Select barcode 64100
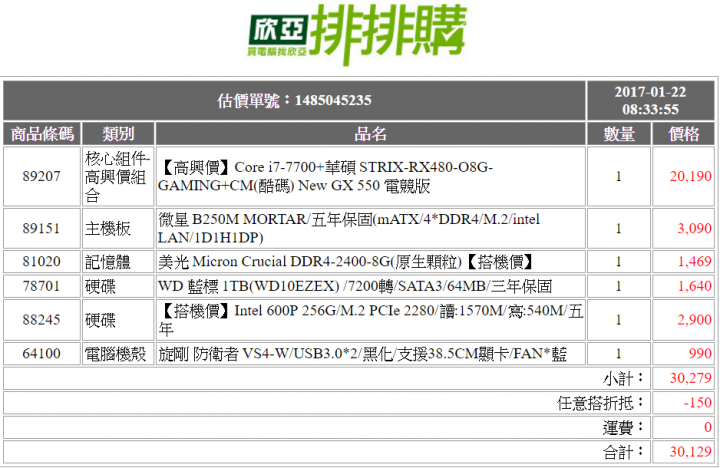This screenshot has height=468, width=720. point(42,354)
